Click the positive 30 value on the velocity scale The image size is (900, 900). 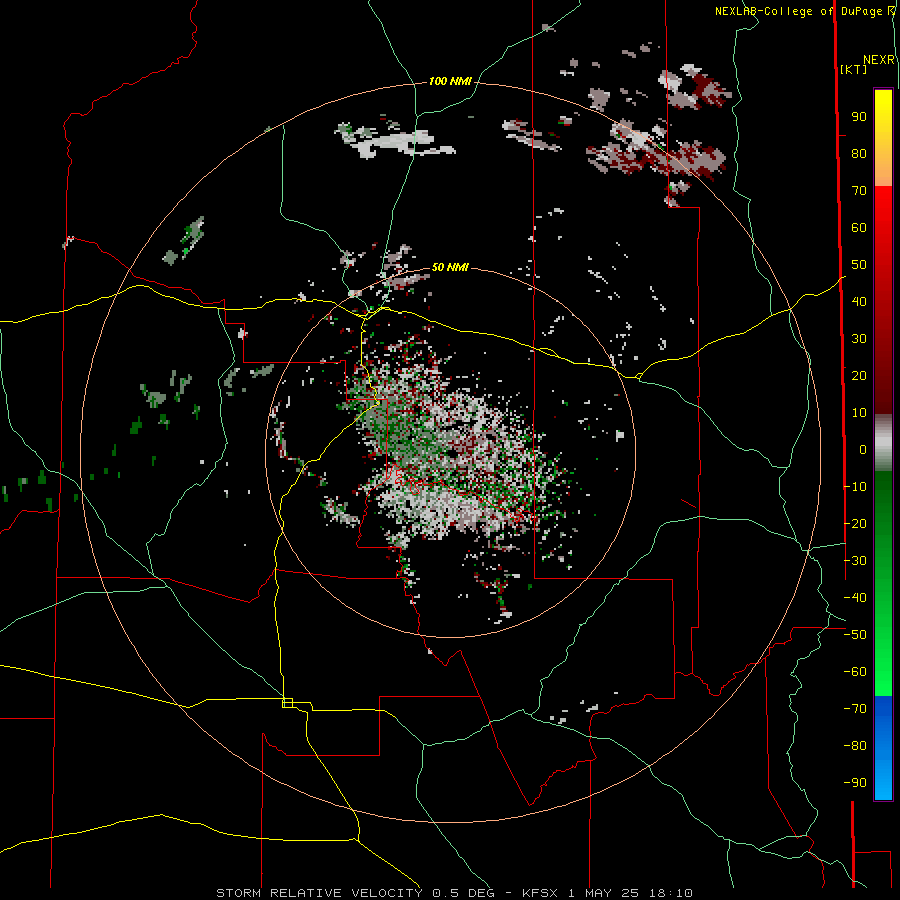tap(859, 339)
